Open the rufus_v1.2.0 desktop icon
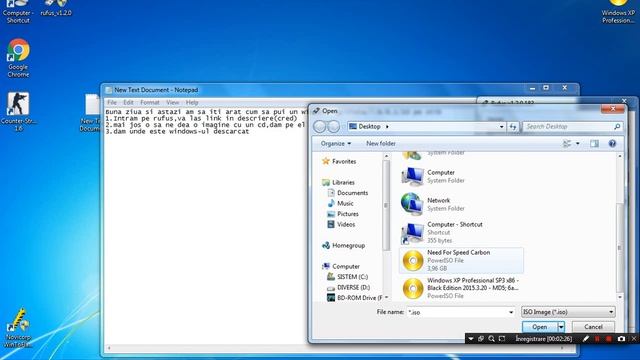Screen dimensions: 640x360 pos(56,8)
